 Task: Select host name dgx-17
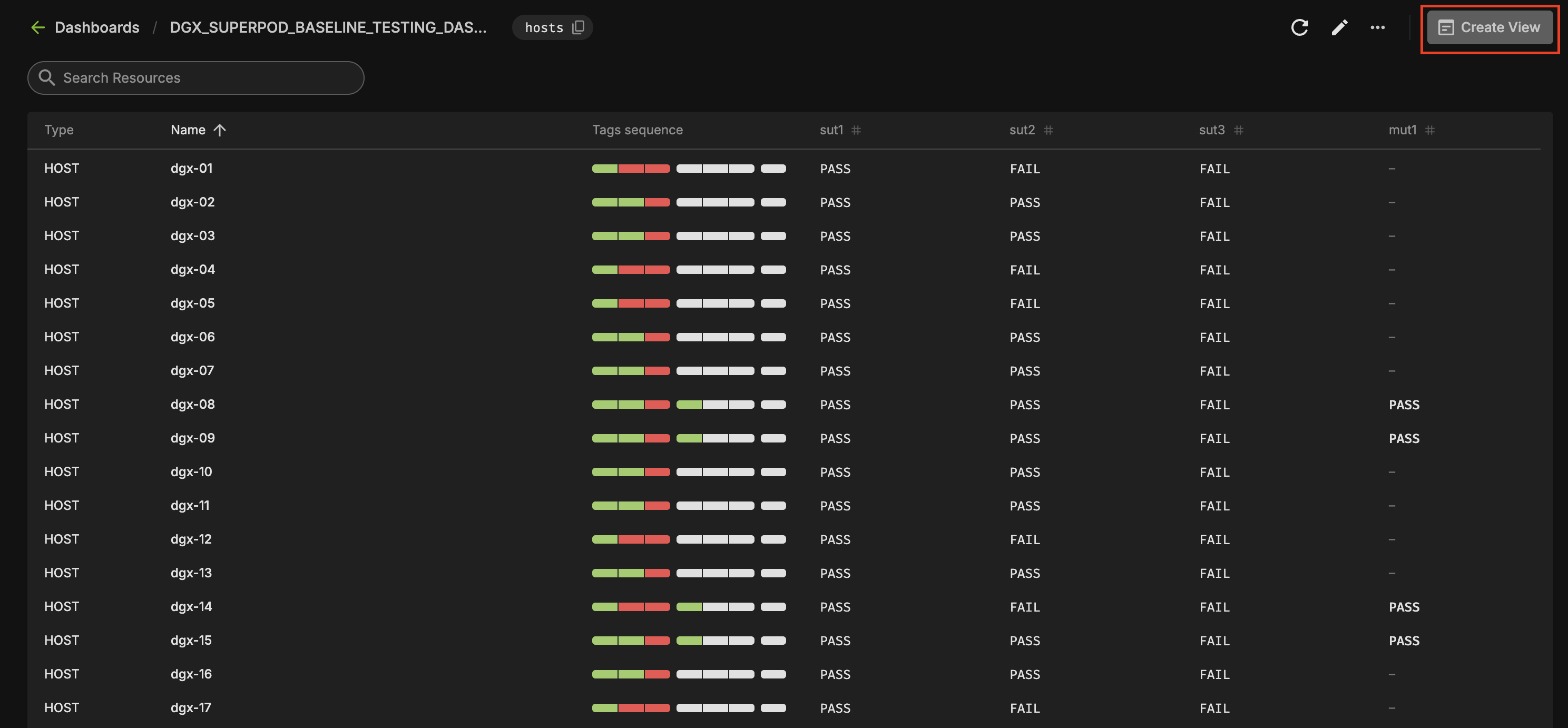click(x=191, y=707)
